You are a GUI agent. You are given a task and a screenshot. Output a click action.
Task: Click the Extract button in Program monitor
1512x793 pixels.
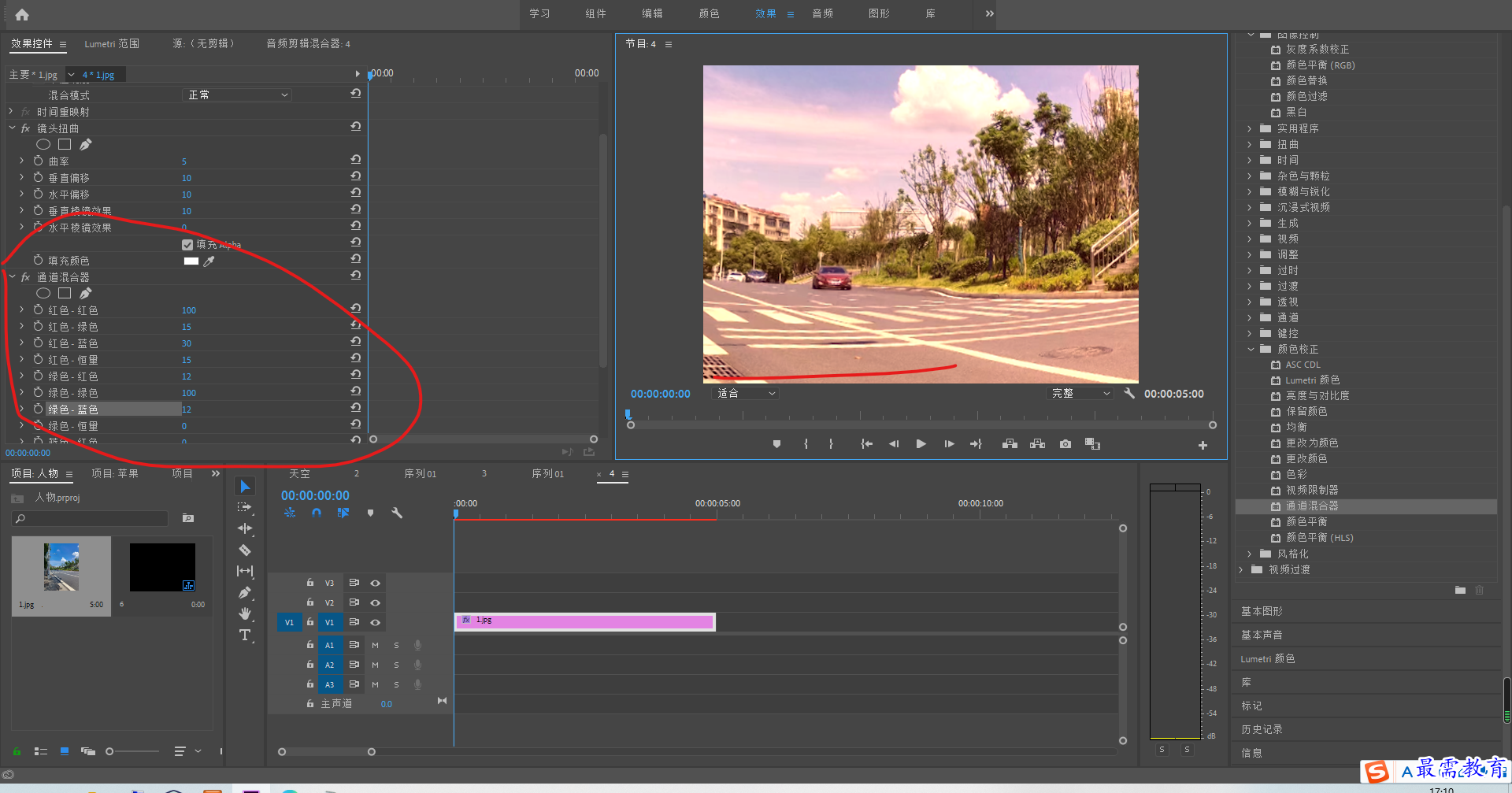1038,444
